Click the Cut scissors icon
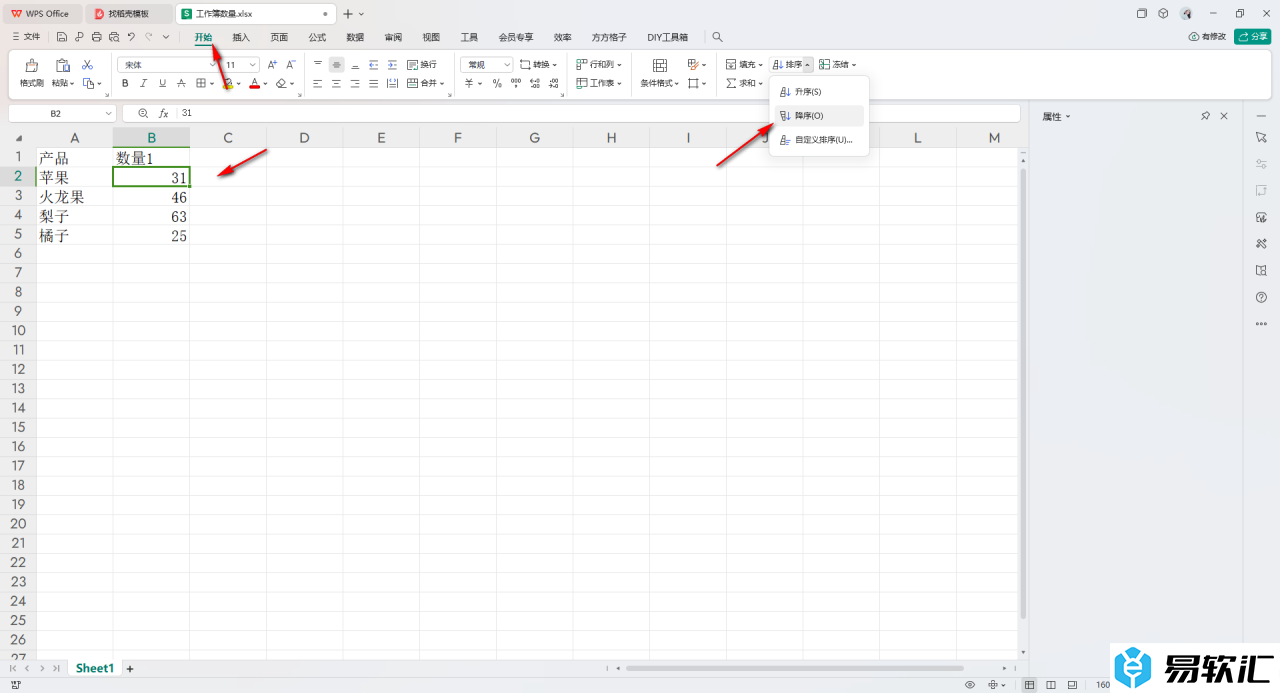 tap(87, 65)
